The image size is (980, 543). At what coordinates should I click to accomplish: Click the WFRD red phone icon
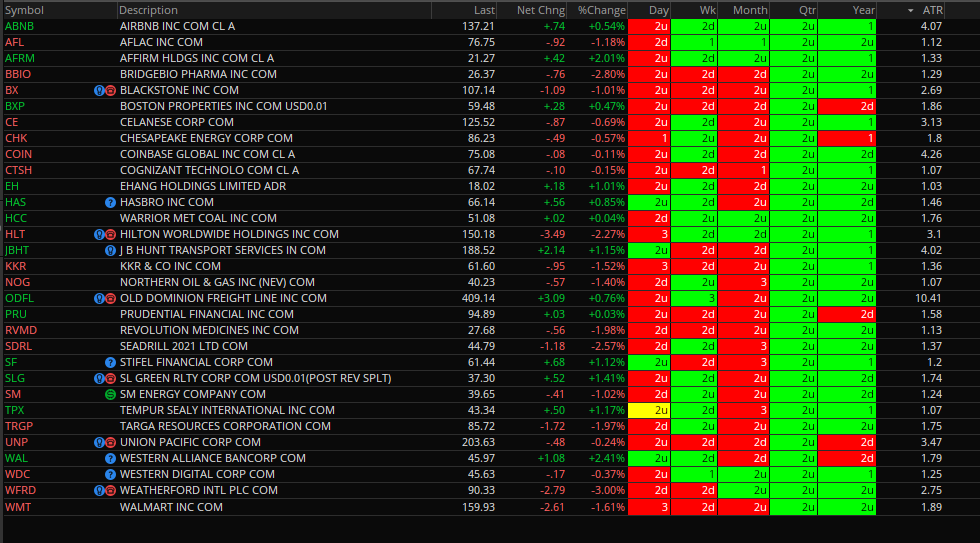click(x=111, y=491)
